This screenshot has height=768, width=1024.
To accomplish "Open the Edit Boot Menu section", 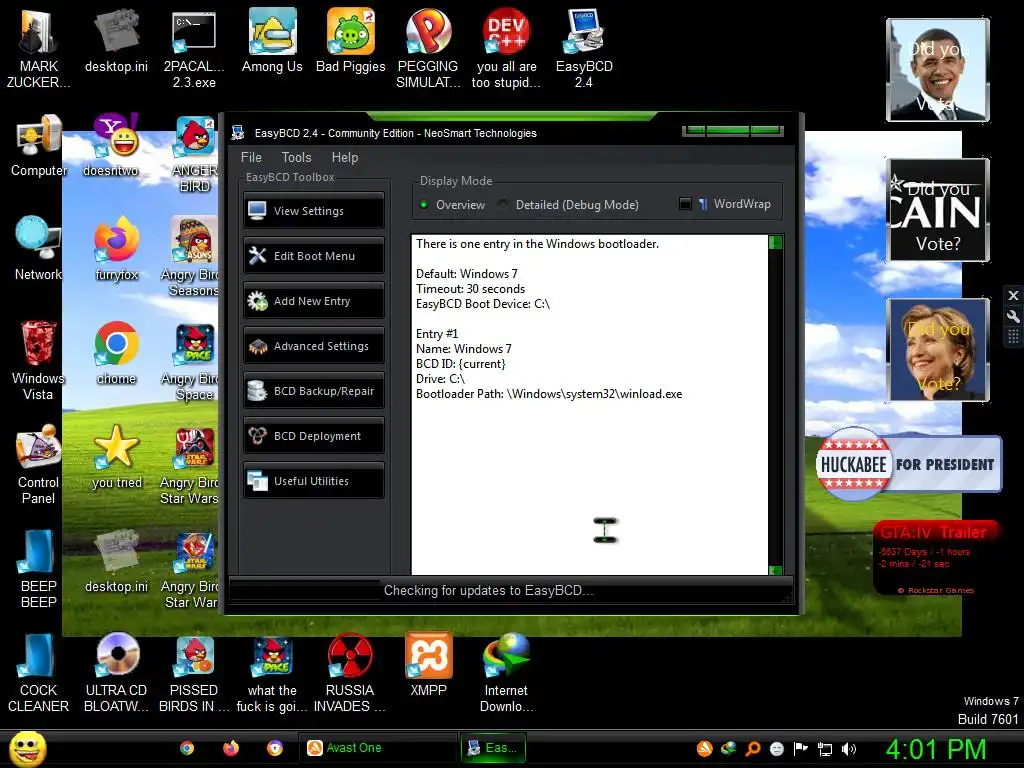I will click(x=313, y=255).
